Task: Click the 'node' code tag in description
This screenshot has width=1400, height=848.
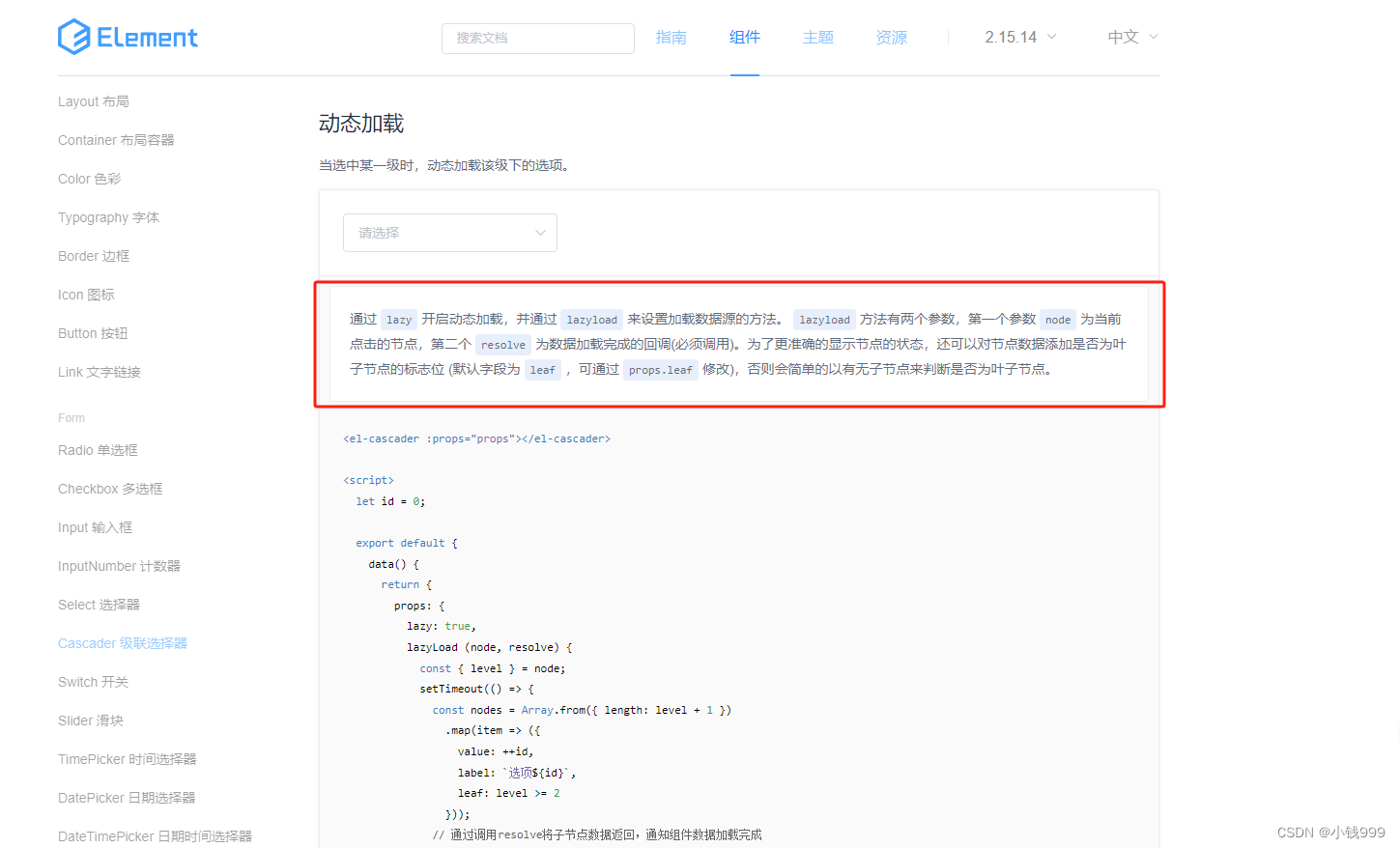Action: [x=1058, y=320]
